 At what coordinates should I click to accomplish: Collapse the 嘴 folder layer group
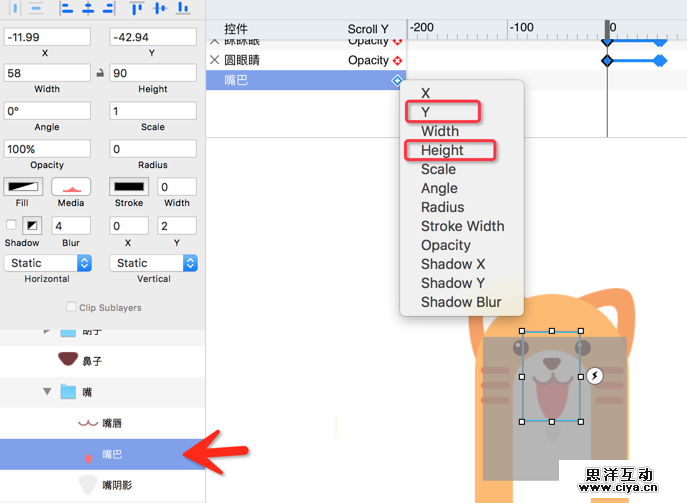coord(47,391)
